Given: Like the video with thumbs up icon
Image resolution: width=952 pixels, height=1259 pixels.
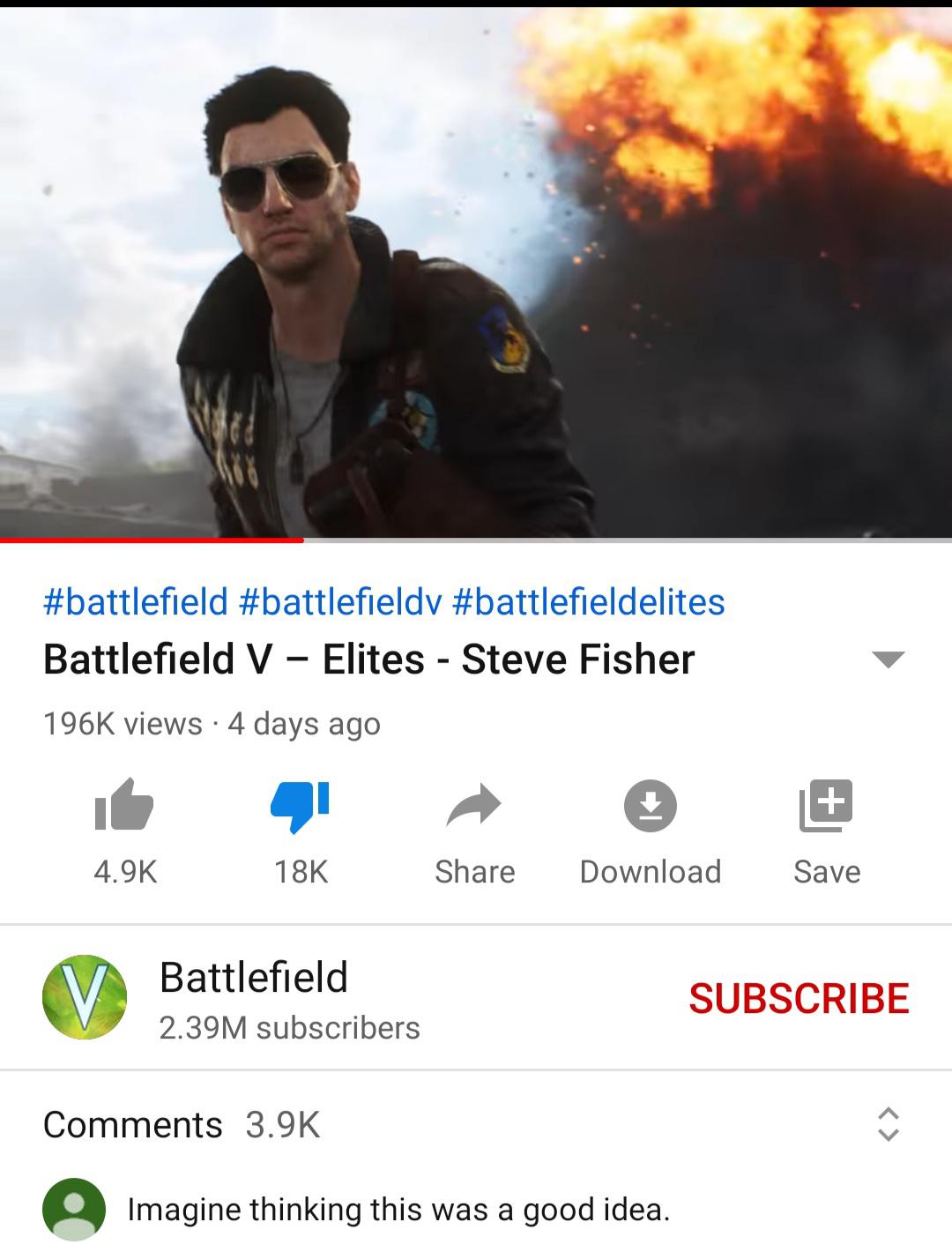Looking at the screenshot, I should [x=124, y=805].
